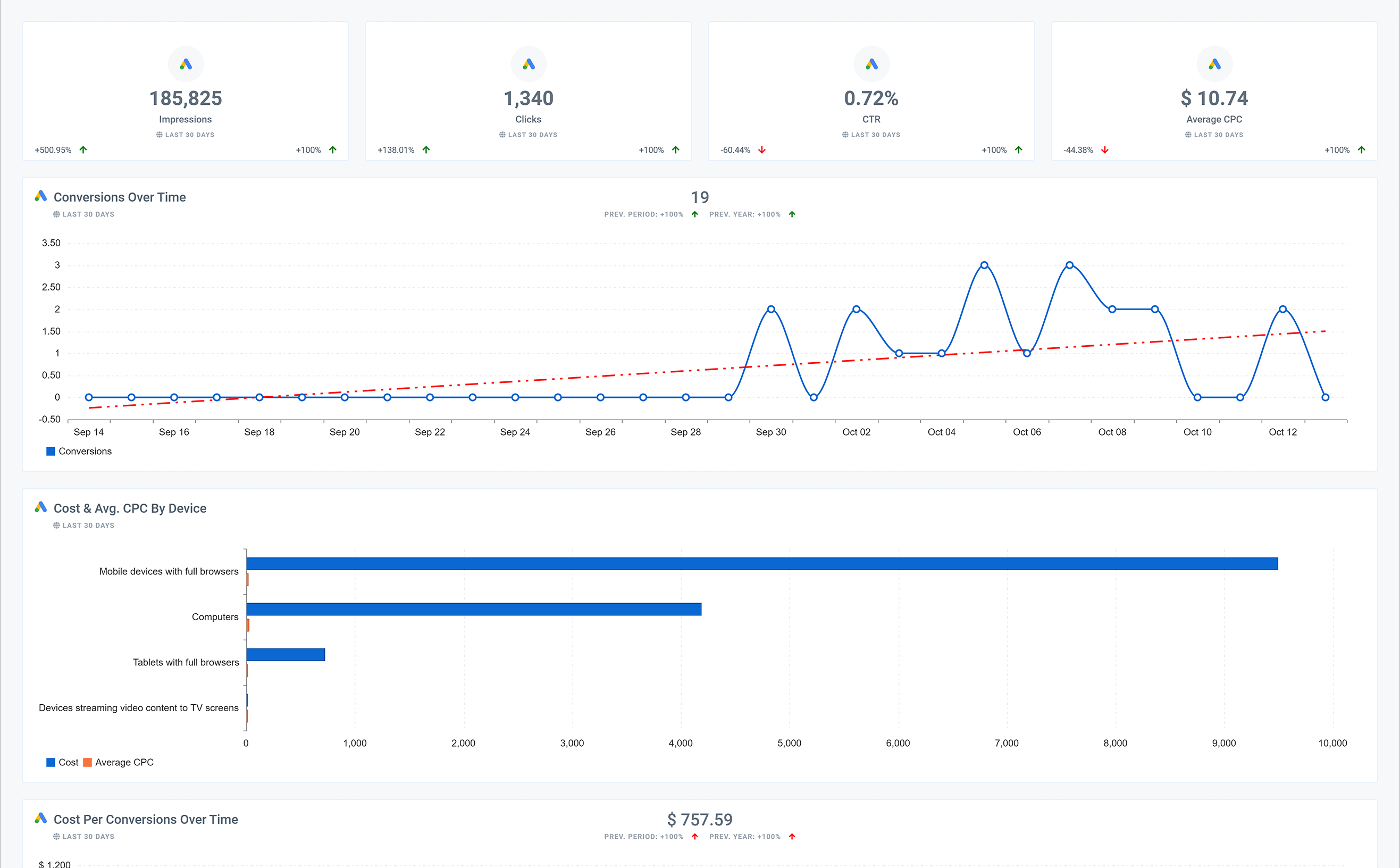Image resolution: width=1400 pixels, height=868 pixels.
Task: Click the $ 757.59 cost per conversion total
Action: click(x=699, y=819)
